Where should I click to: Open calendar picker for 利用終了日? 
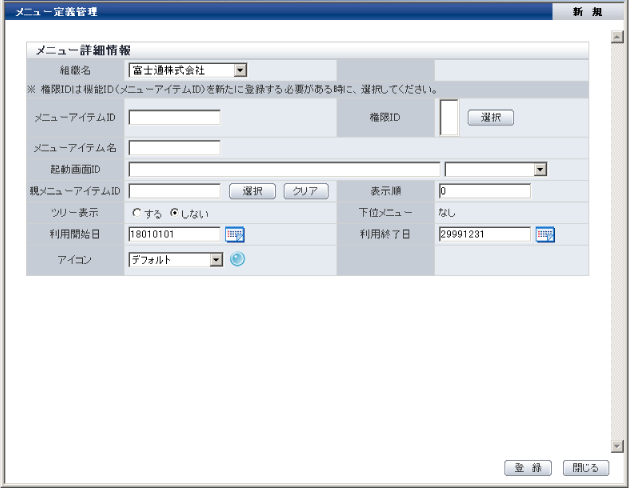pyautogui.click(x=545, y=235)
